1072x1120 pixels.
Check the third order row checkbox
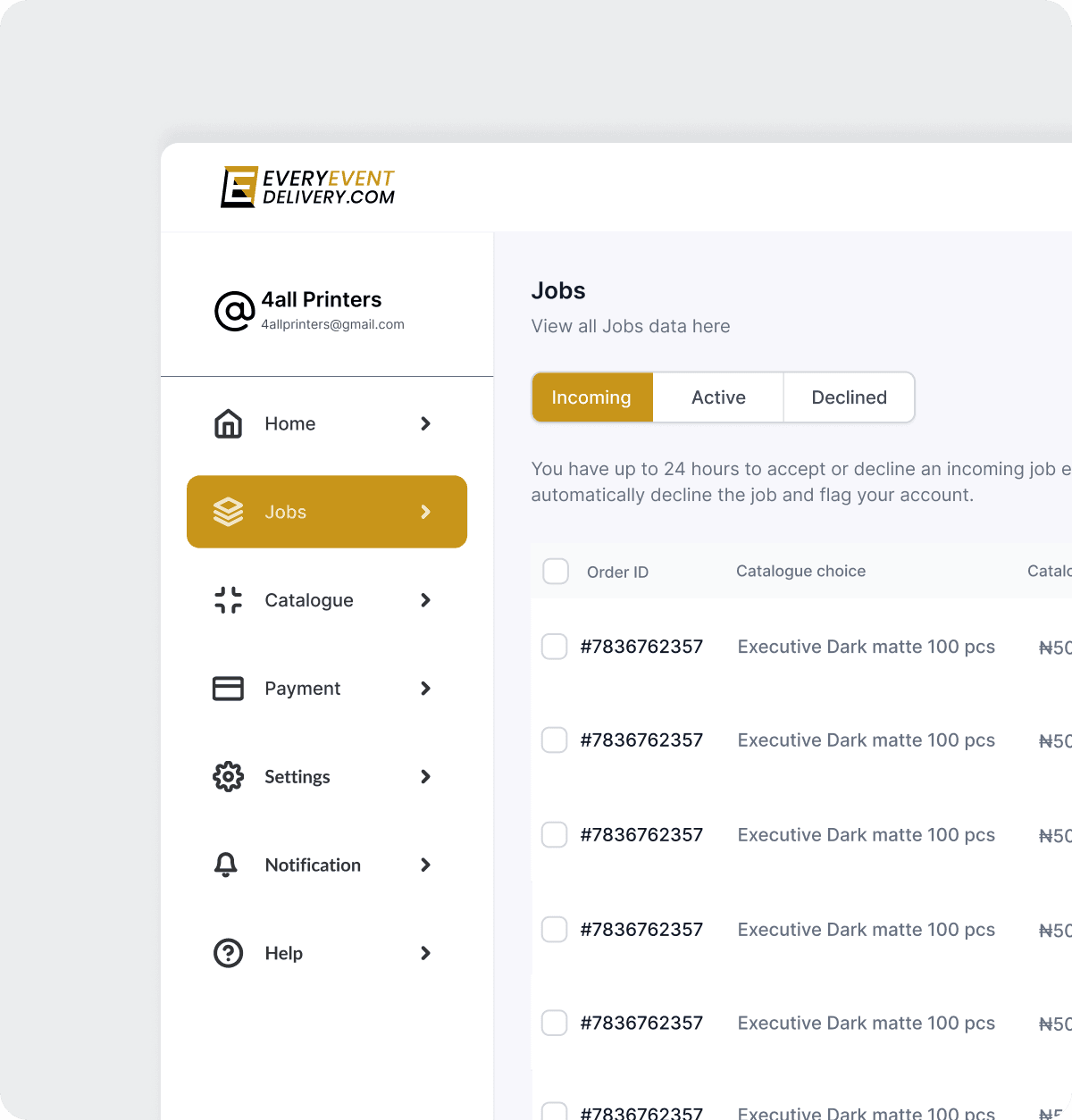555,835
